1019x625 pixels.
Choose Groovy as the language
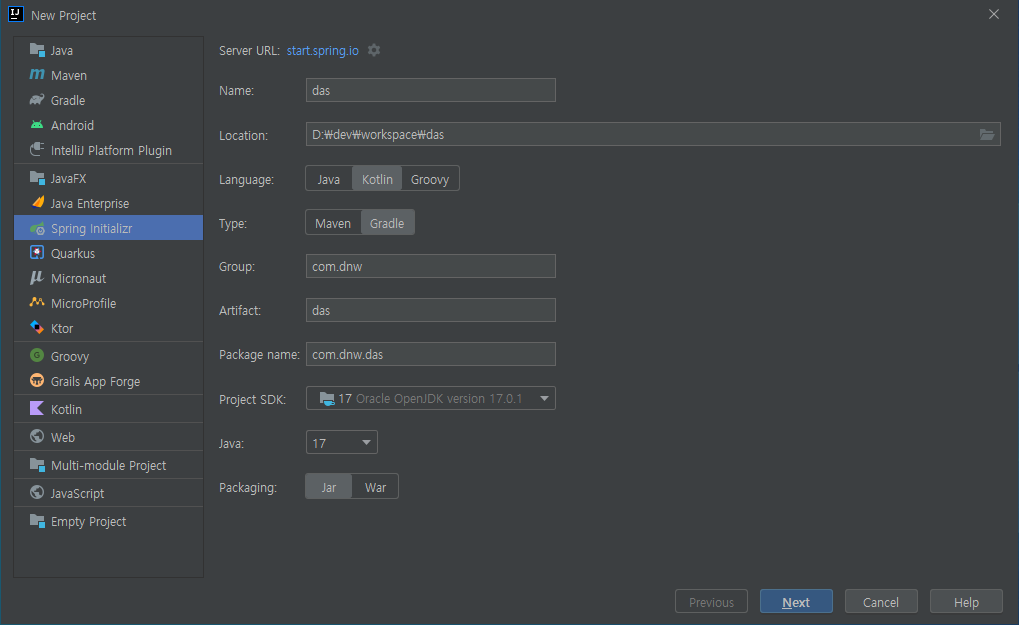430,179
